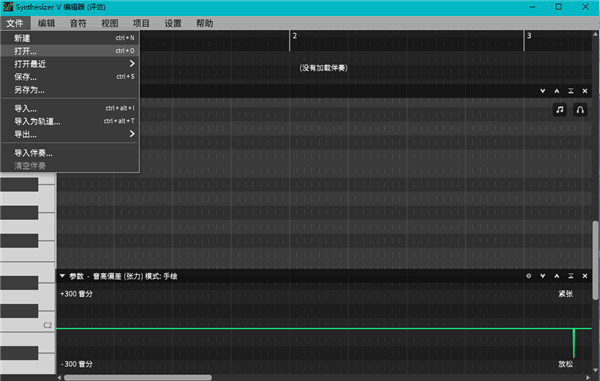Click the 紧张 label in parameter panel
This screenshot has width=600, height=381.
[x=566, y=294]
